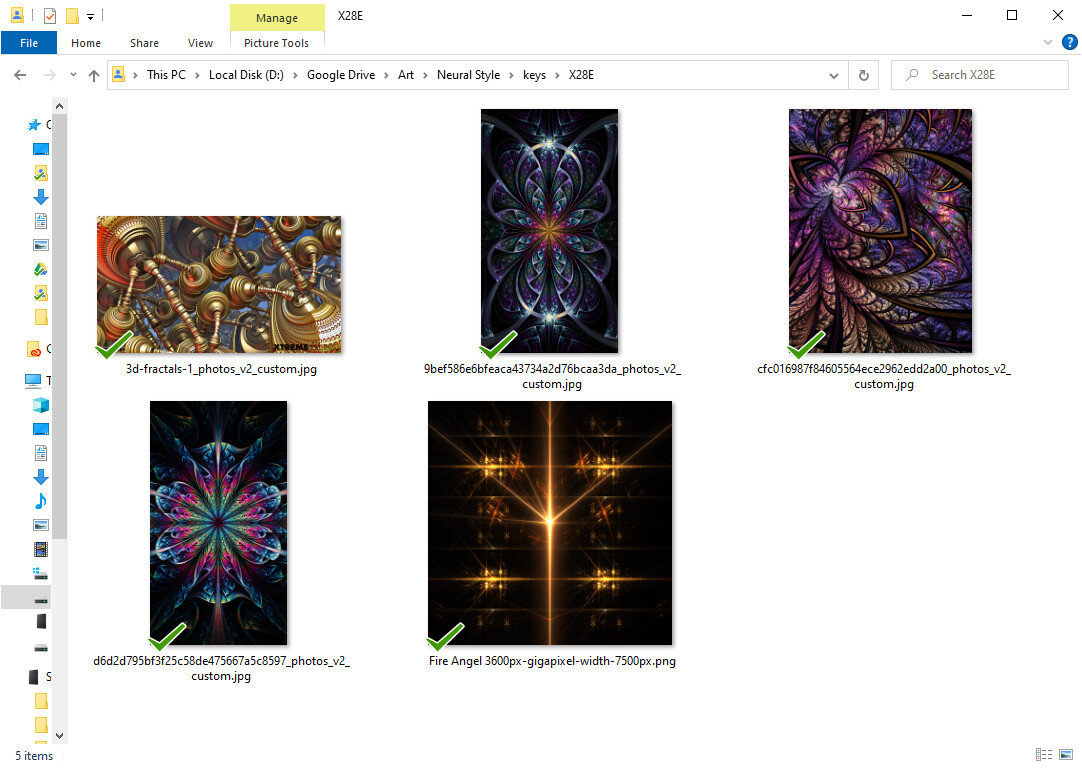Navigate to This PC breadcrumb
The image size is (1082, 768).
166,75
